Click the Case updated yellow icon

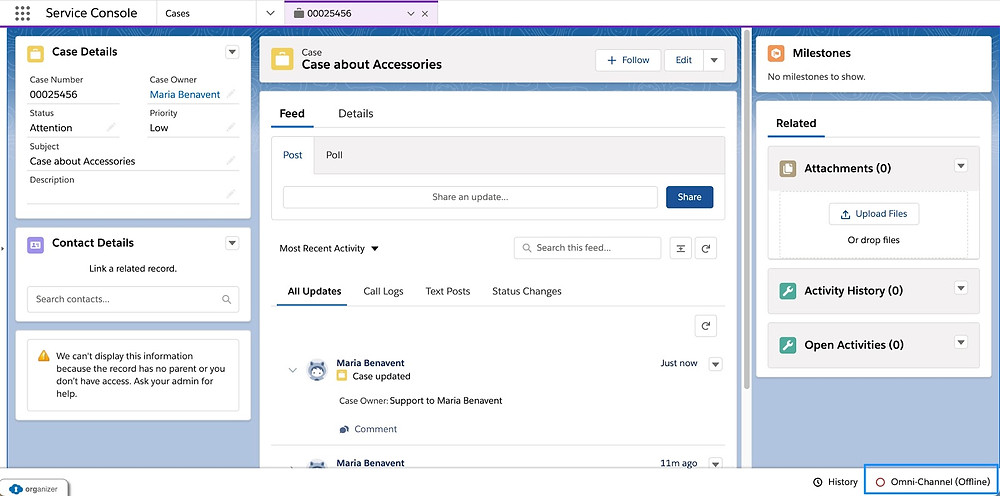tap(341, 376)
